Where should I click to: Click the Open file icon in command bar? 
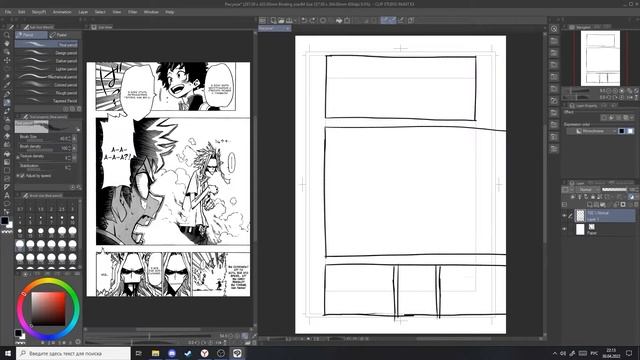(x=281, y=20)
